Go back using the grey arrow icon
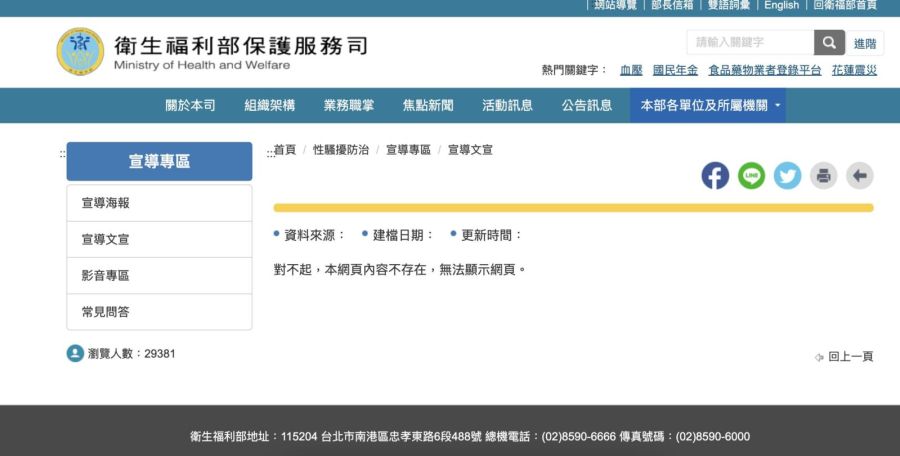Viewport: 900px width, 456px height. [859, 176]
